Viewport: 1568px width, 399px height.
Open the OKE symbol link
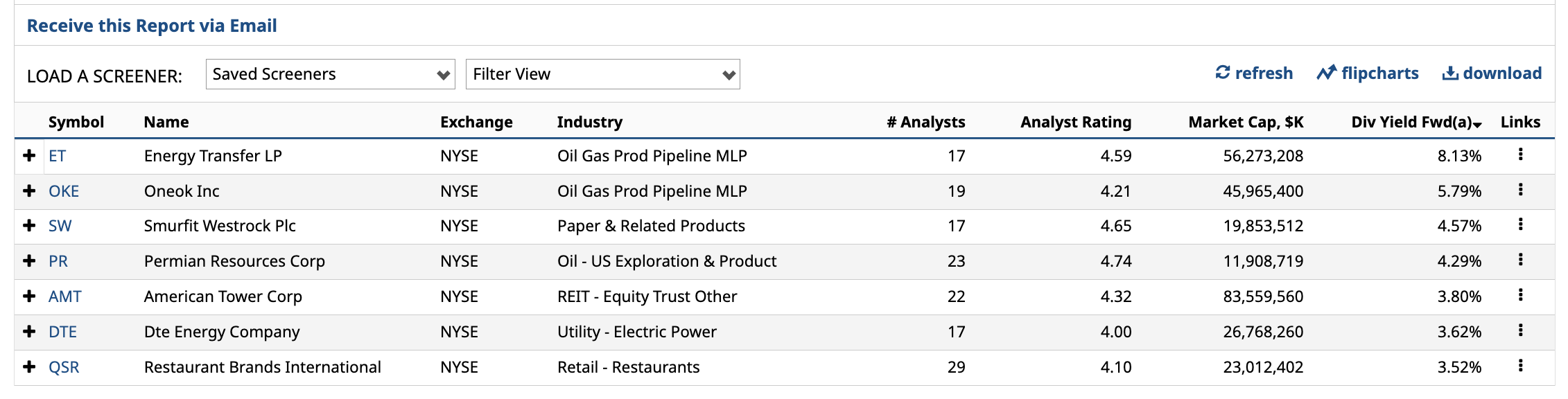pyautogui.click(x=64, y=191)
